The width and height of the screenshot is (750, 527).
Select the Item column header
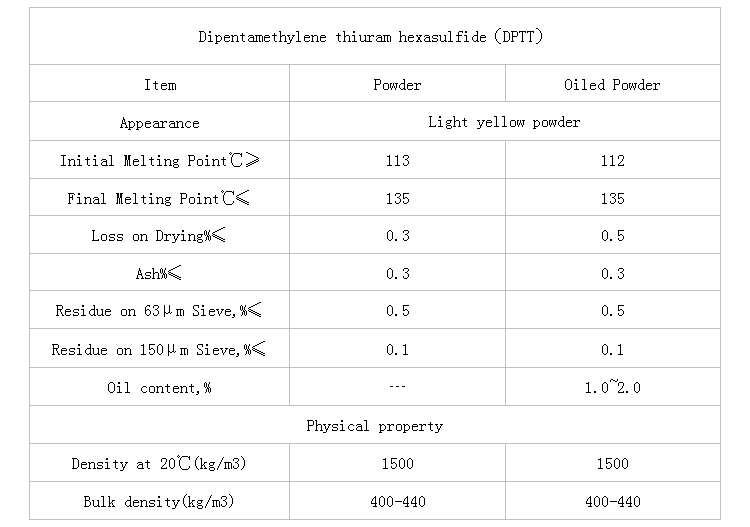click(x=160, y=85)
